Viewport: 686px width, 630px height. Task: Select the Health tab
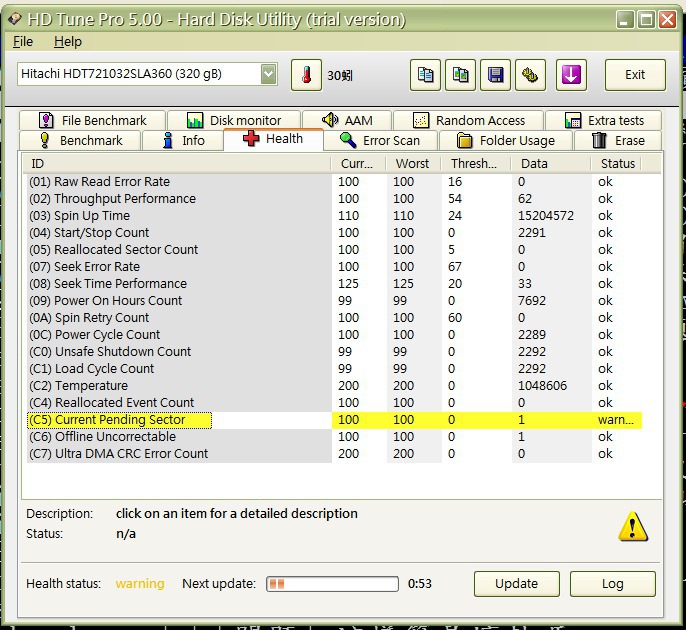point(273,139)
